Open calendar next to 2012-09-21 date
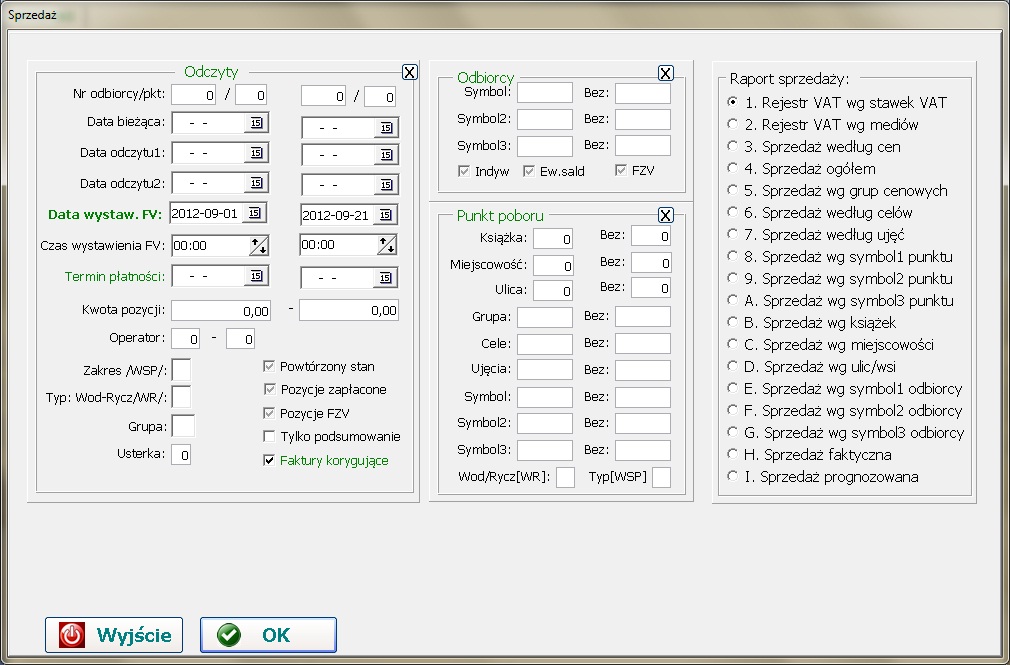The height and width of the screenshot is (665, 1010). 385,214
